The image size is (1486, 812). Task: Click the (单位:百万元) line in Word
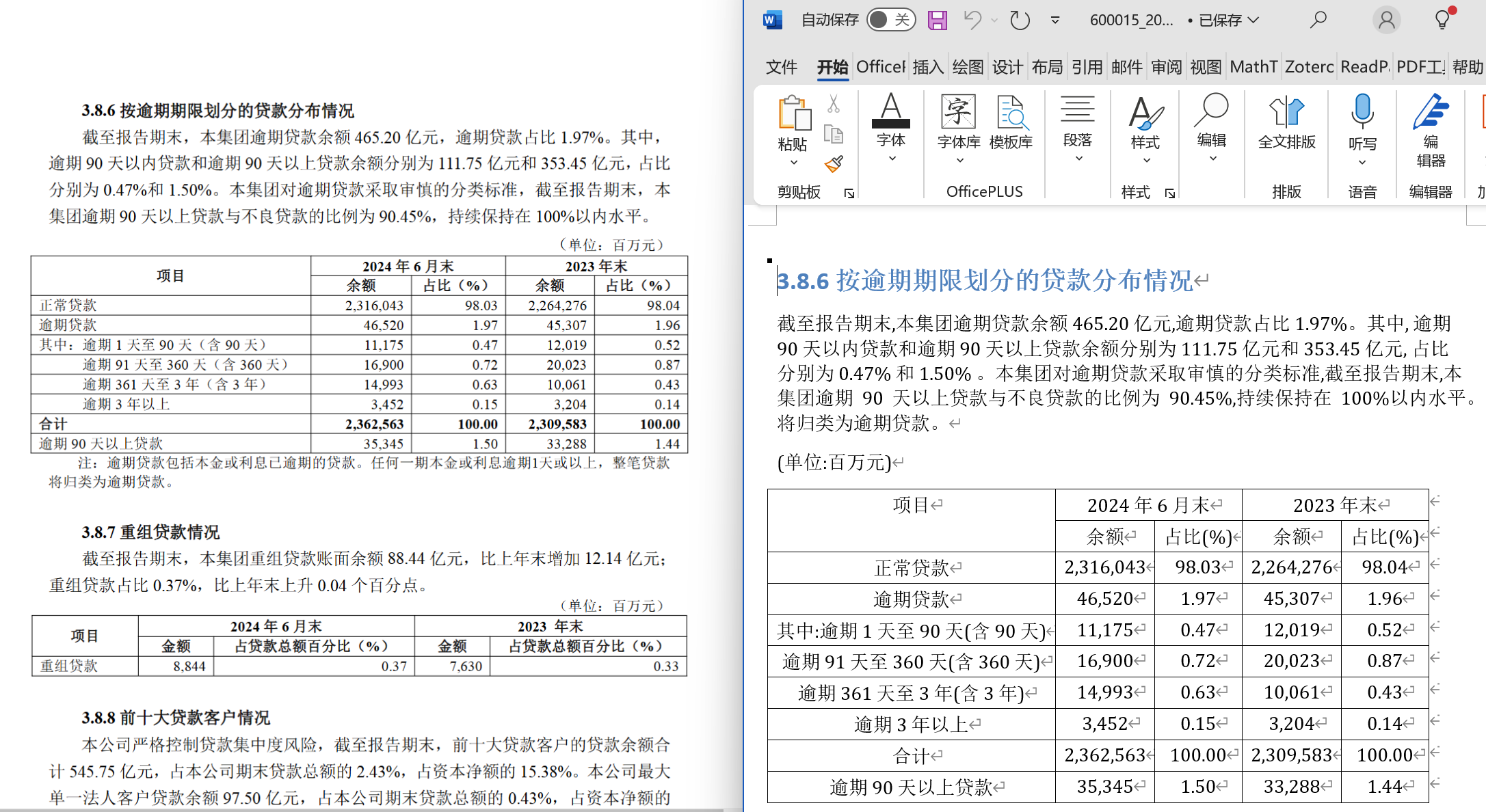[x=834, y=463]
